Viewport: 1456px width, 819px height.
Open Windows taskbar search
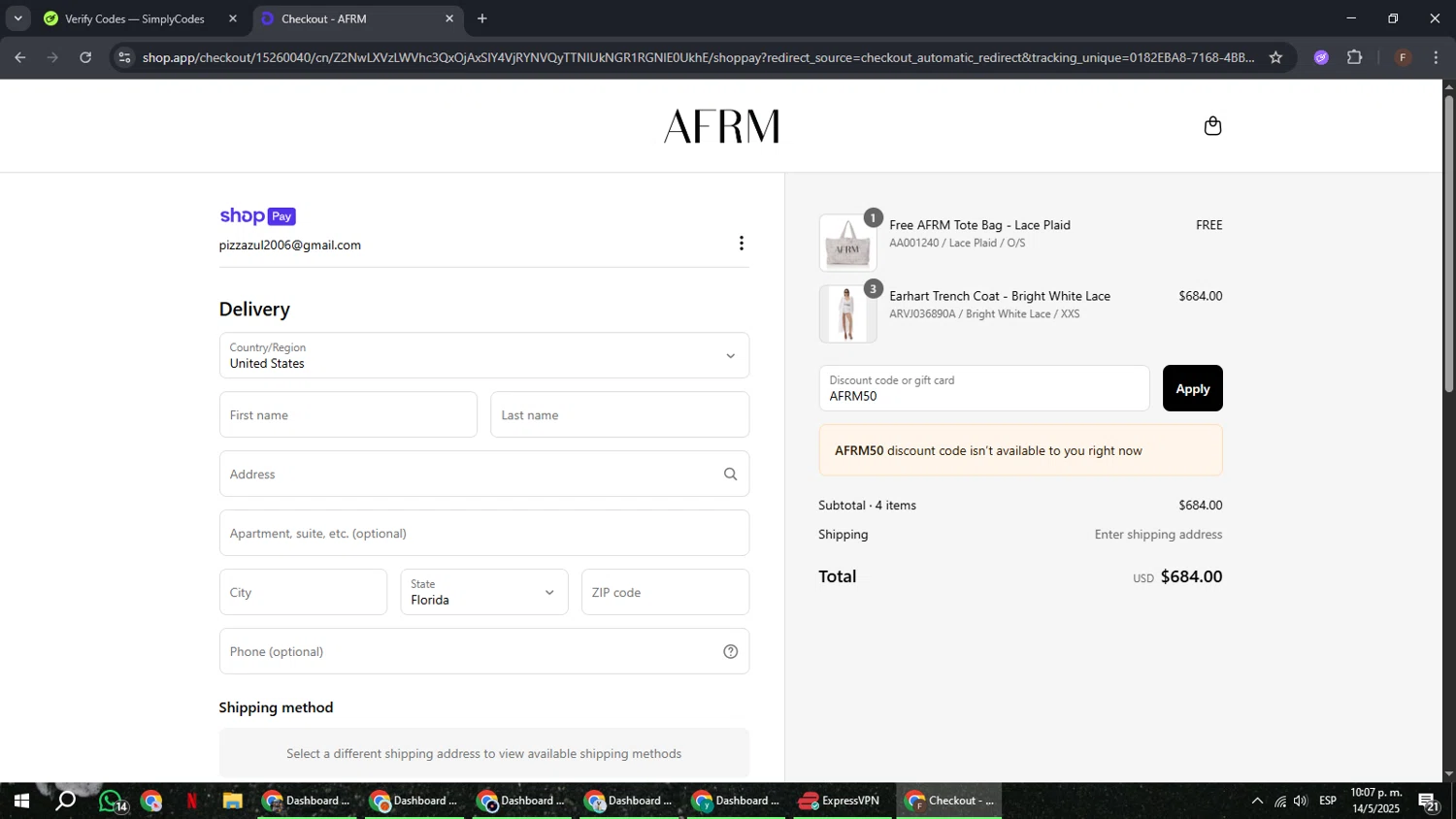click(x=65, y=802)
